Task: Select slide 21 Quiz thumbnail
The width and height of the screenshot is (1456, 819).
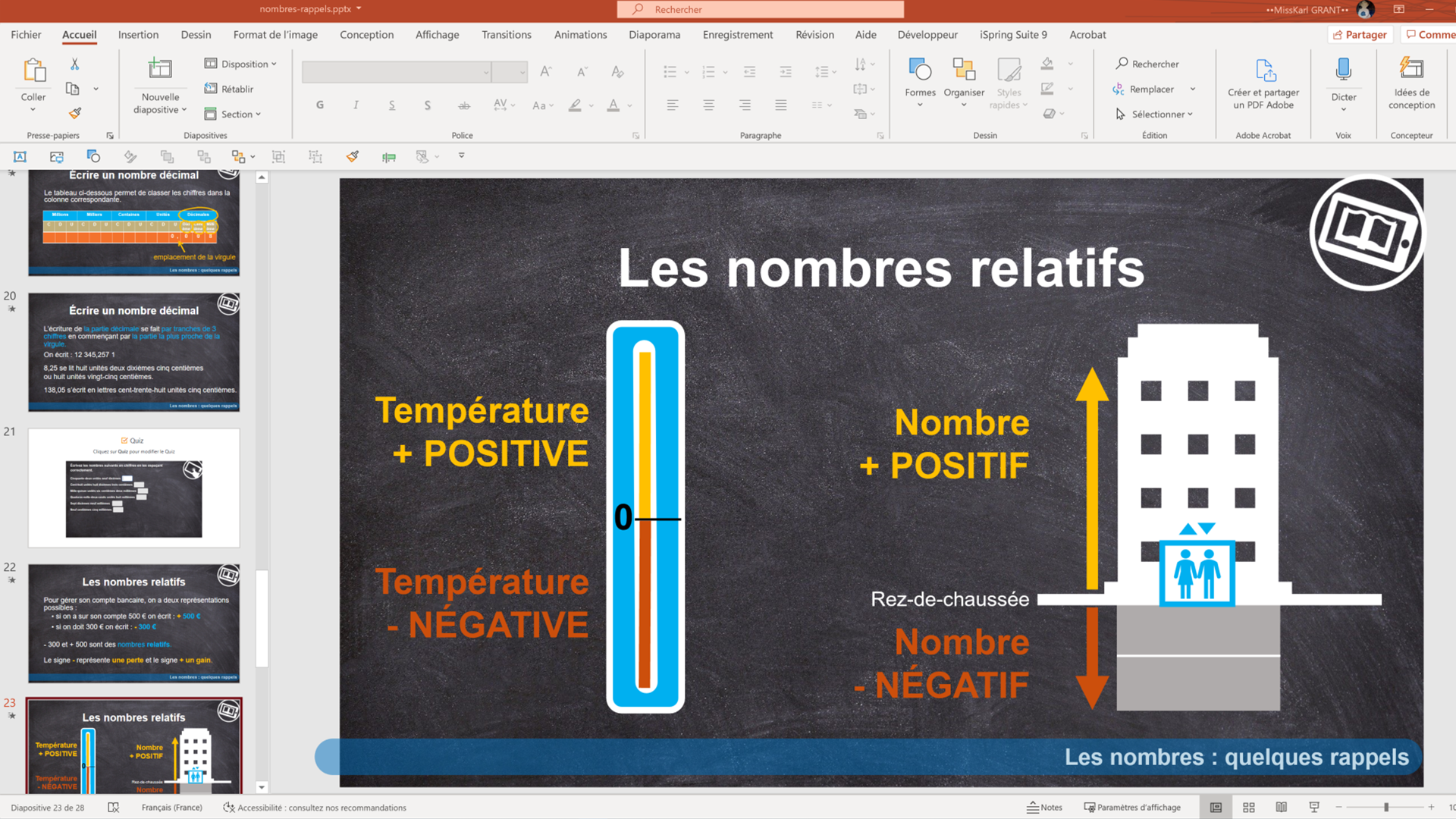Action: pyautogui.click(x=134, y=488)
